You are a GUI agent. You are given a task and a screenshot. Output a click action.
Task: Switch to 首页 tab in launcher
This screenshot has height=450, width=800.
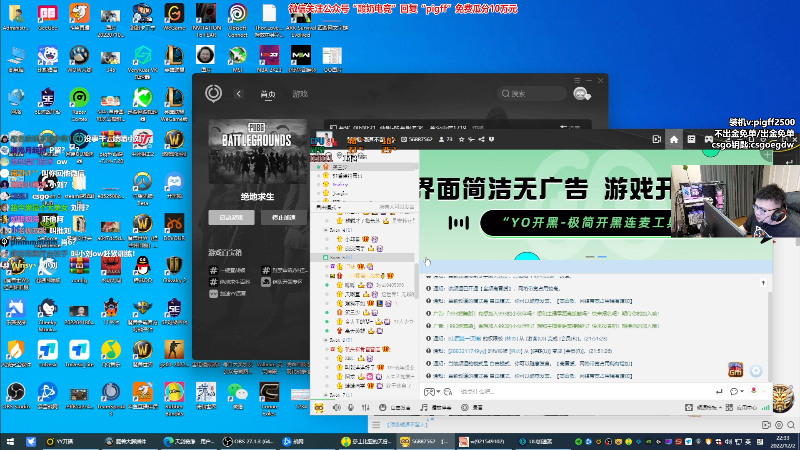[268, 94]
